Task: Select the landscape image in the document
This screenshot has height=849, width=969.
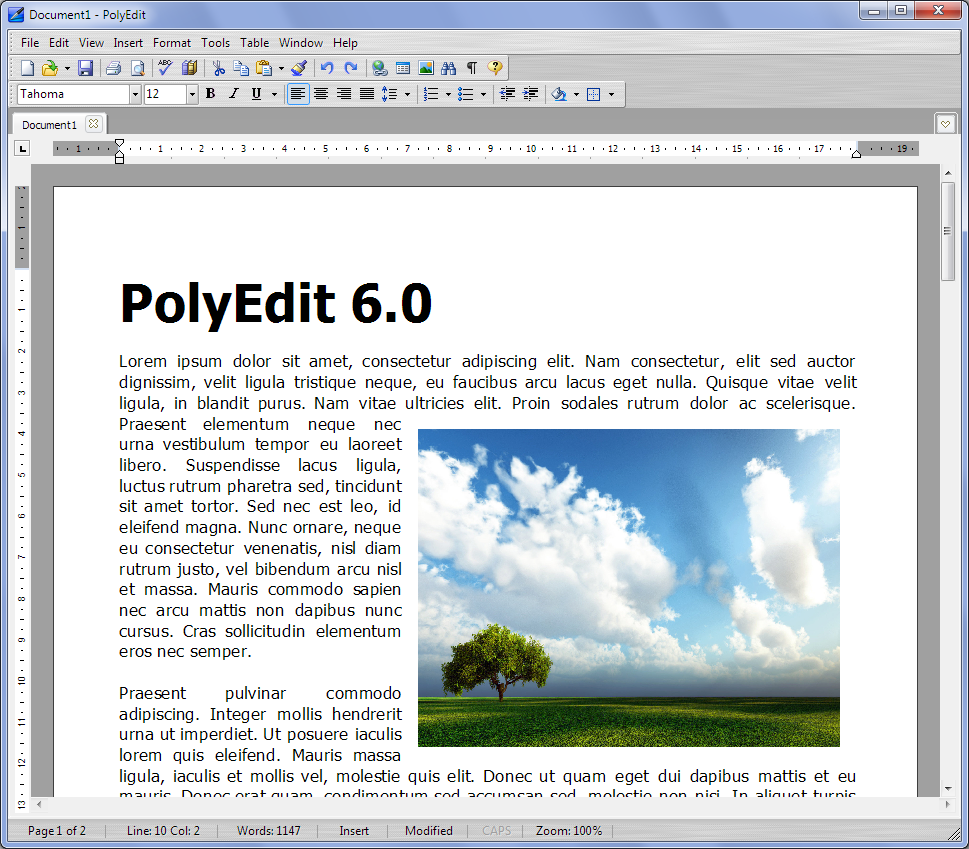Action: pyautogui.click(x=628, y=588)
